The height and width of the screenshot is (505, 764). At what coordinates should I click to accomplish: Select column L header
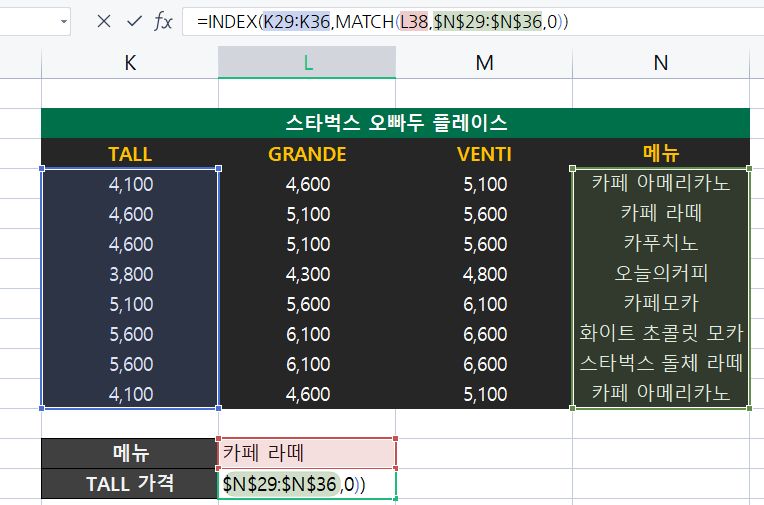coord(307,62)
